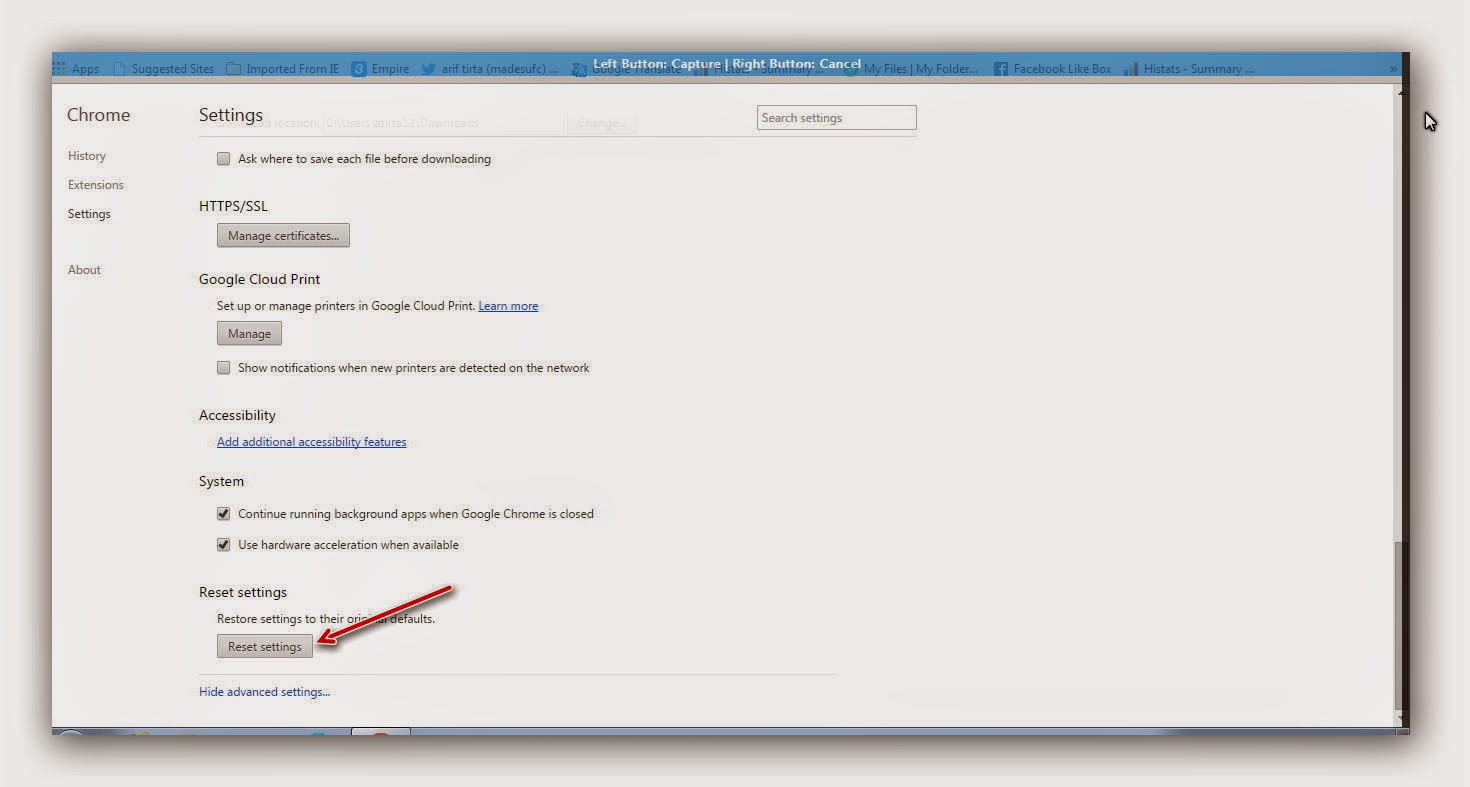Click the System section heading

pos(221,481)
